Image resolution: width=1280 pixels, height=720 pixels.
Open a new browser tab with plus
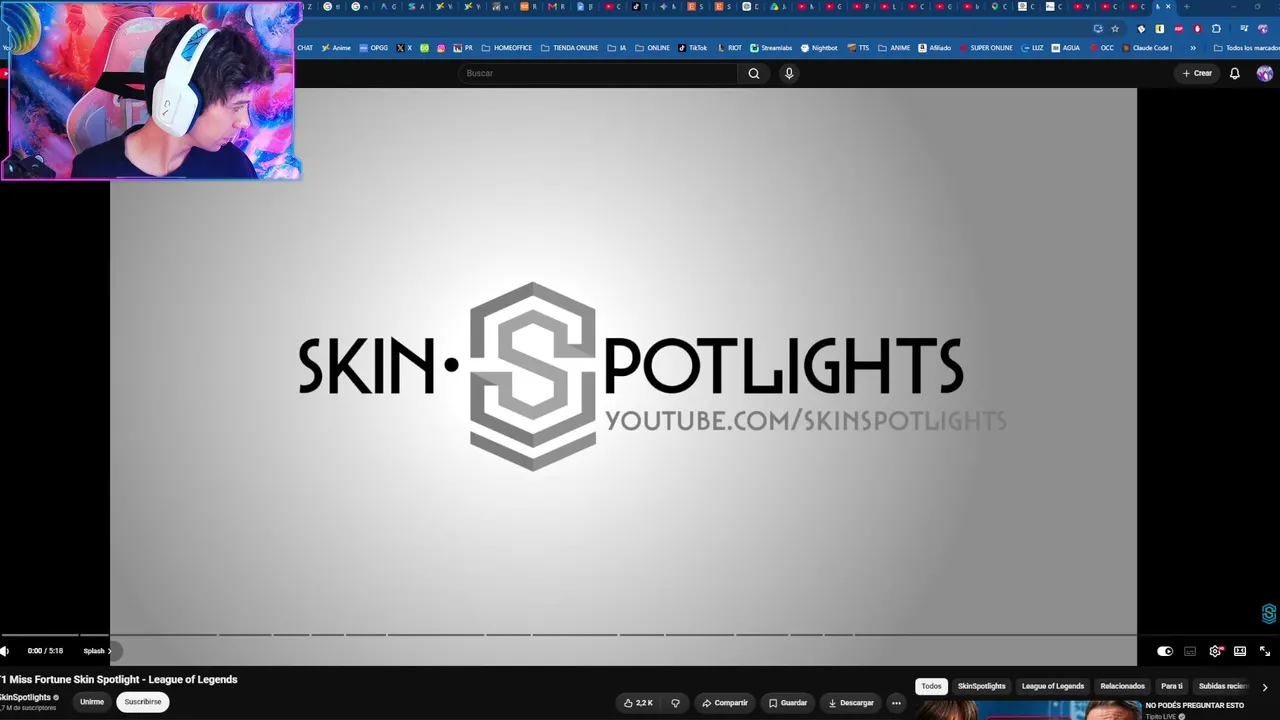pos(1186,6)
